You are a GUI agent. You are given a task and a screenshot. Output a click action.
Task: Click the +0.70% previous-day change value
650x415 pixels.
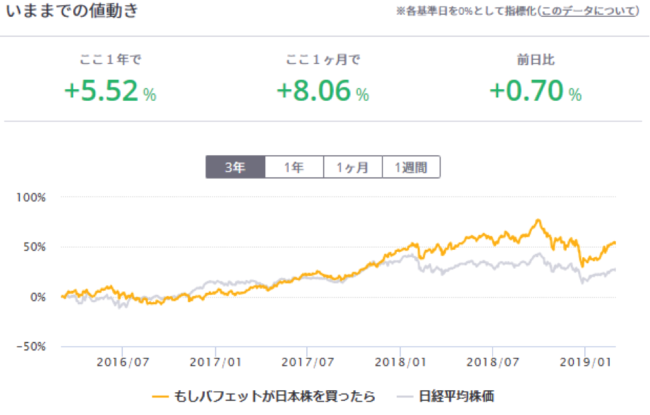535,93
